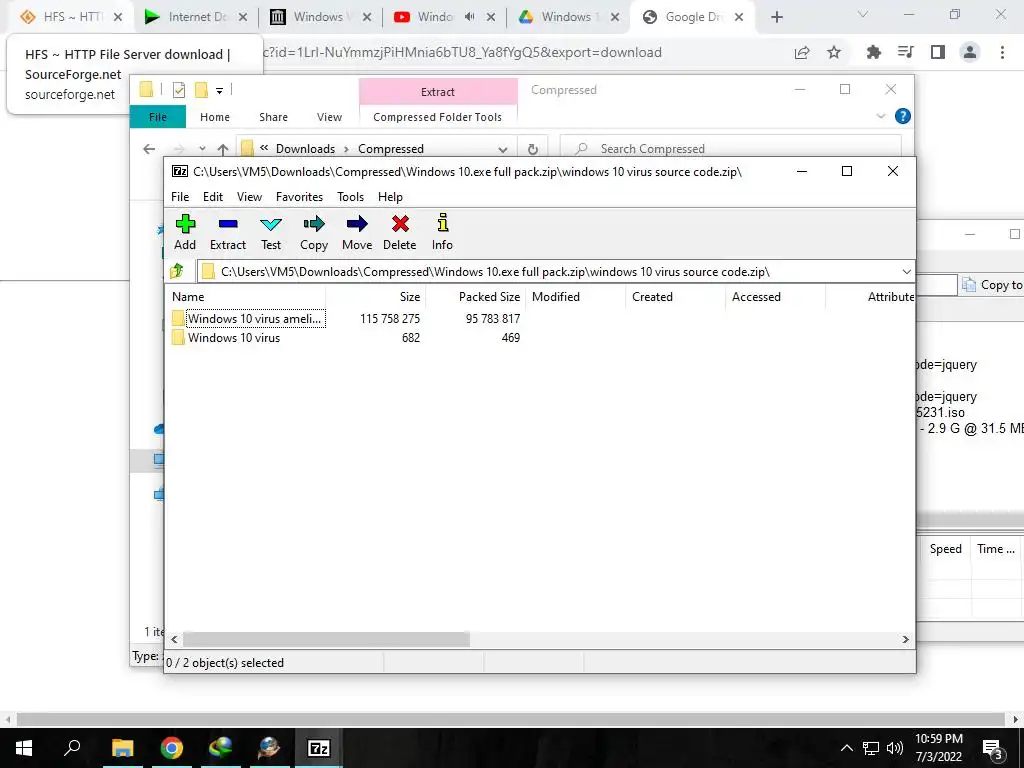Click the Copy icon in 7-Zip toolbar
Image resolution: width=1024 pixels, height=768 pixels.
point(314,224)
